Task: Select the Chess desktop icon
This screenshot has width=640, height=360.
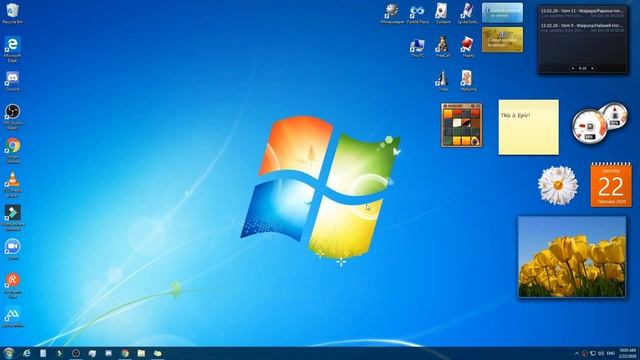Action: click(x=442, y=81)
